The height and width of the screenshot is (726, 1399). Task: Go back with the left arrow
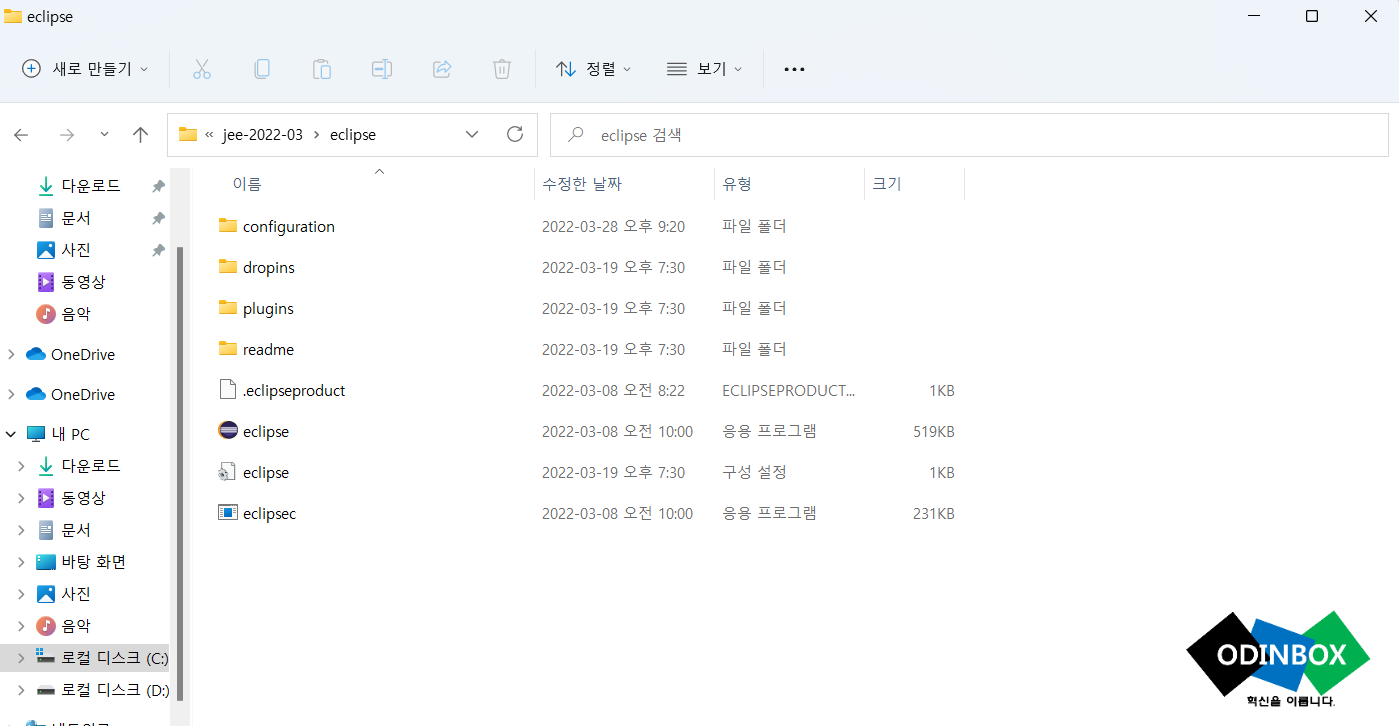(21, 135)
